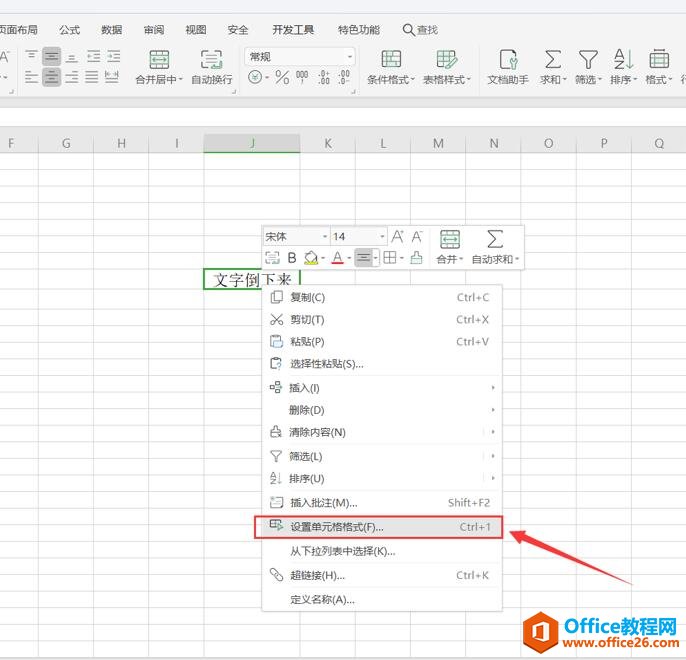Choose Pick From Drop-down List (从下拉列表中选择)
The height and width of the screenshot is (660, 686).
pos(382,552)
